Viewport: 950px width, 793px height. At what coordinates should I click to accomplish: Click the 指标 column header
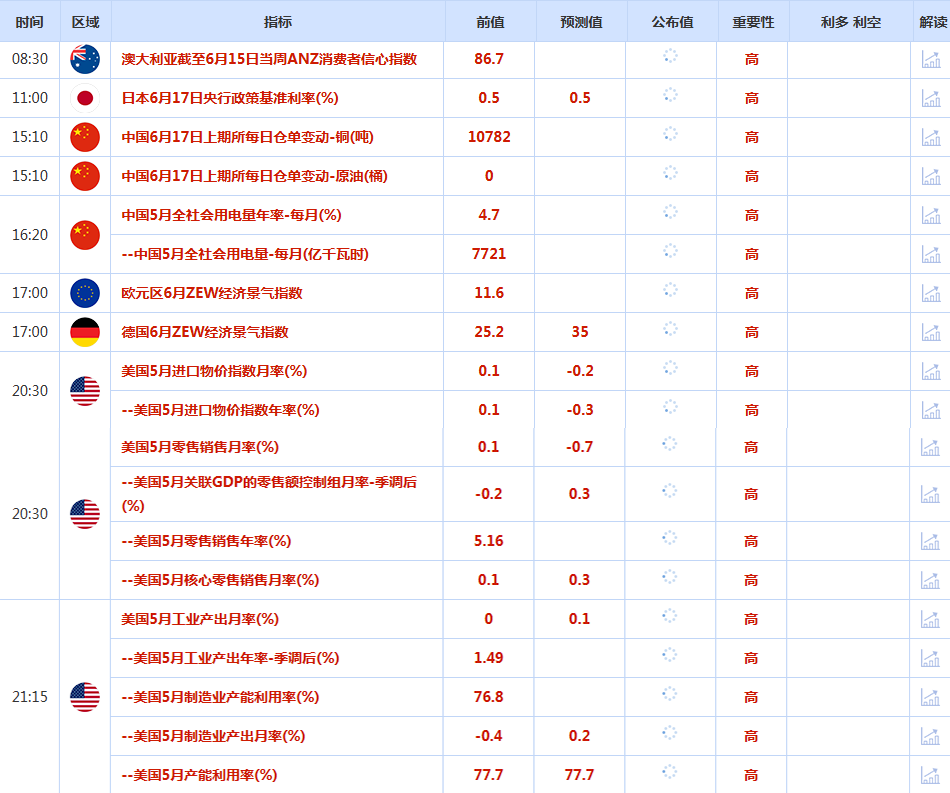click(x=278, y=22)
